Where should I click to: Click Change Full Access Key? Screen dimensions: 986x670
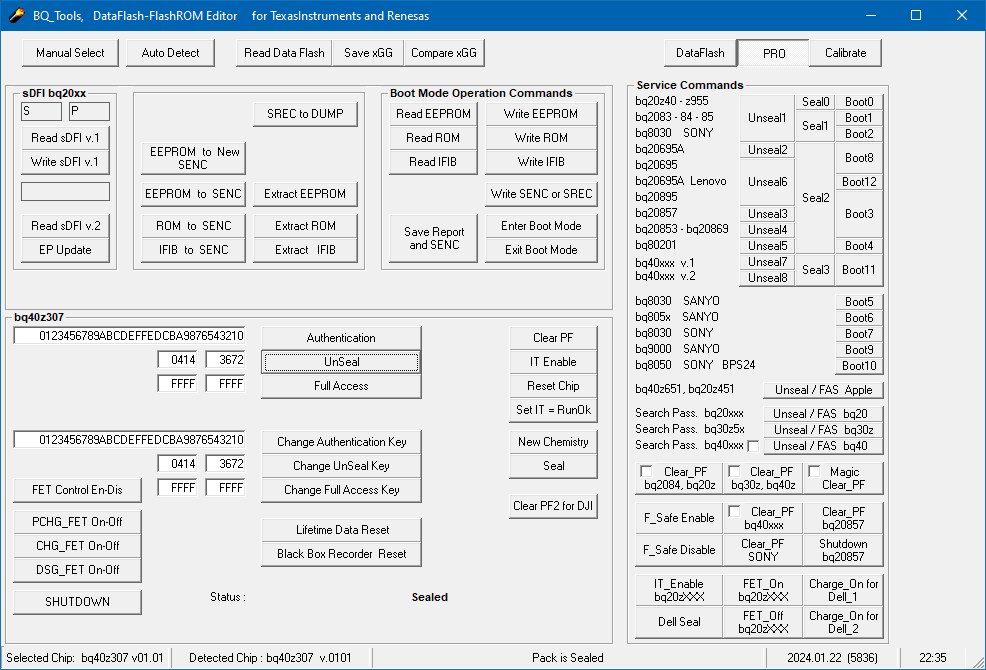341,489
